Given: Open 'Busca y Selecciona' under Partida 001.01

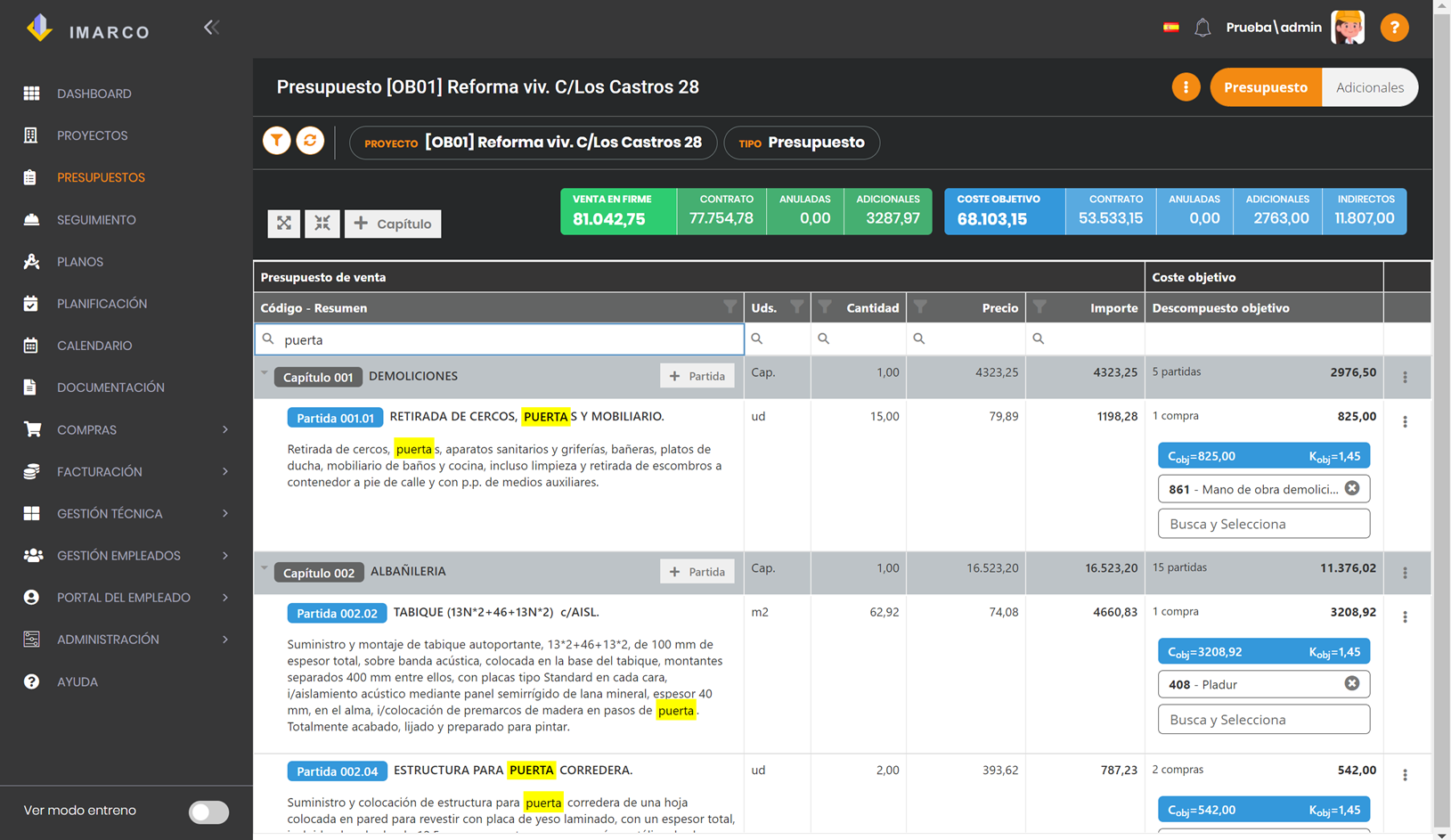Looking at the screenshot, I should click(1263, 524).
